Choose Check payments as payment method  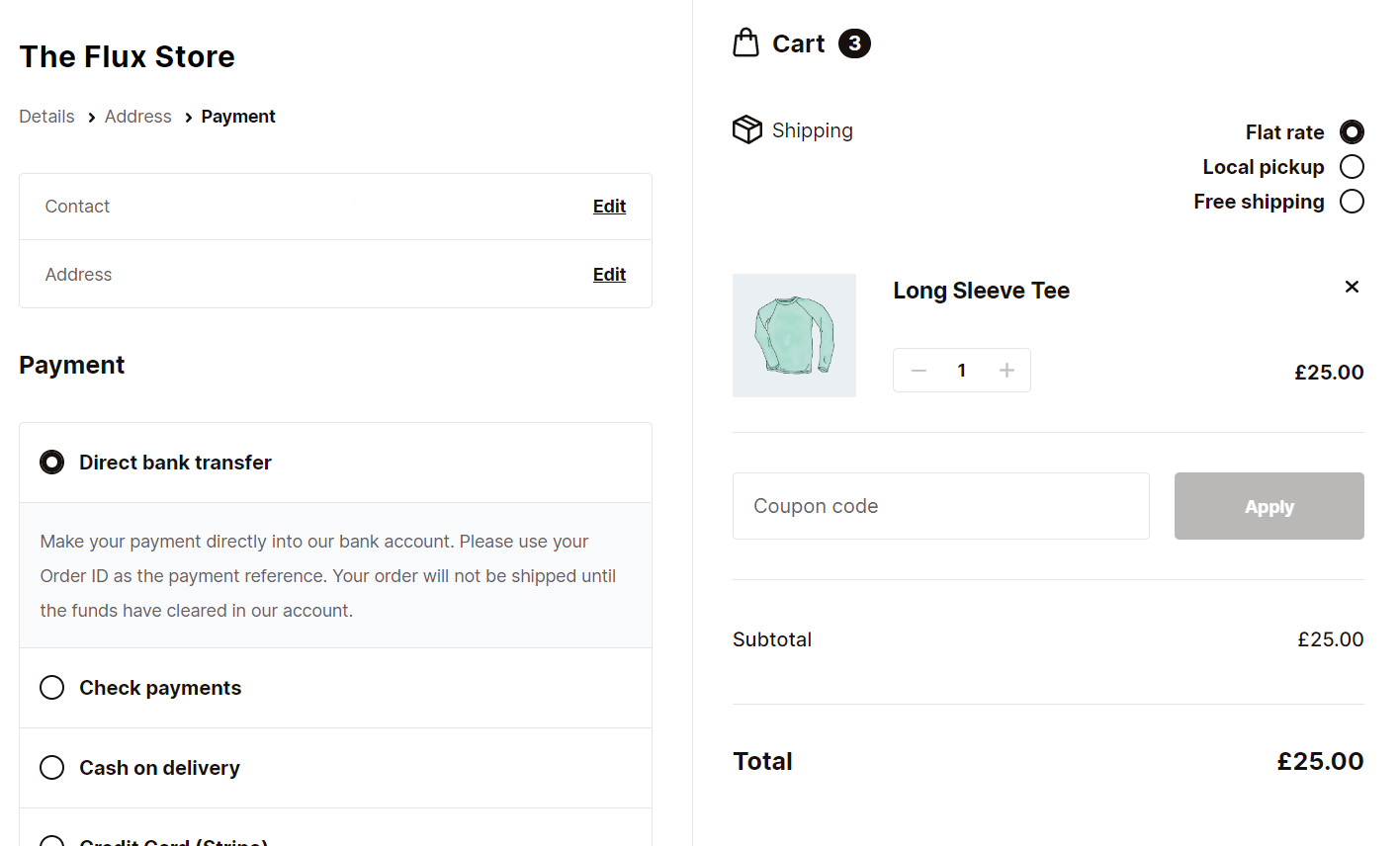51,687
